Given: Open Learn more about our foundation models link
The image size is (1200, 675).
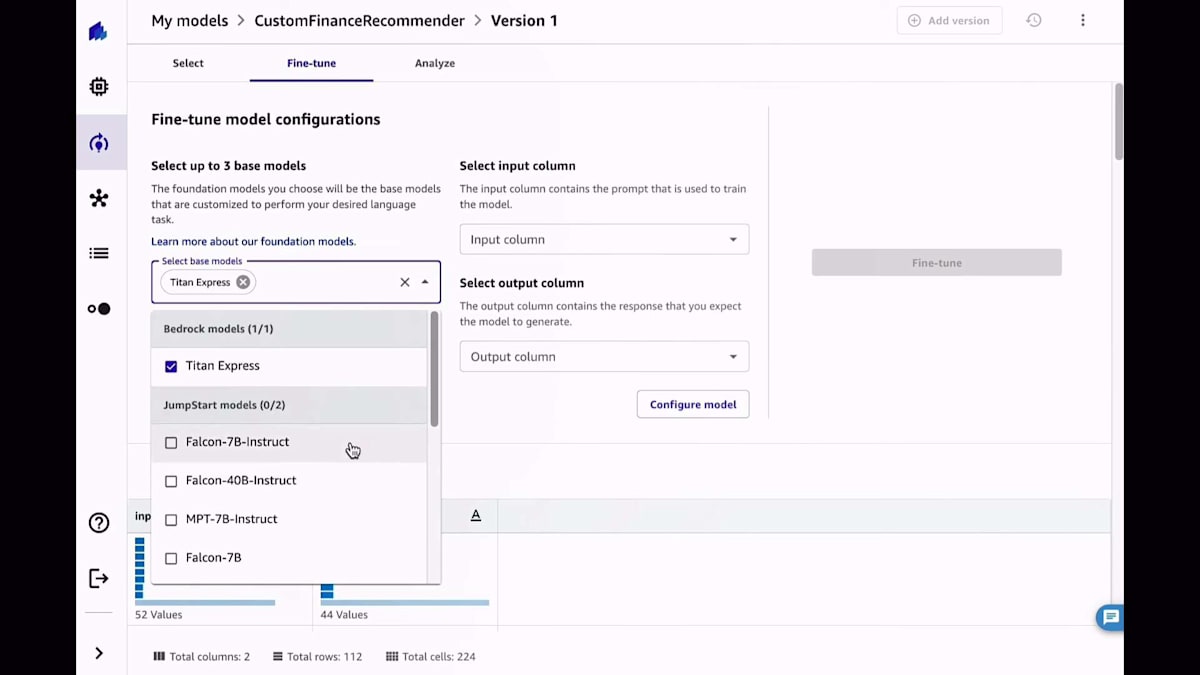Looking at the screenshot, I should 253,241.
